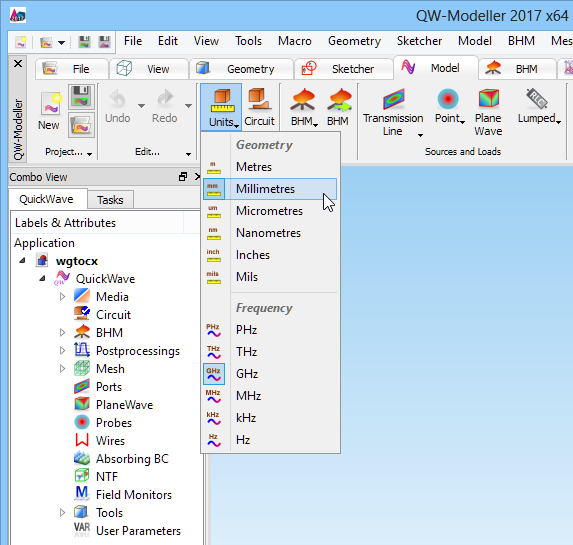This screenshot has height=545, width=573.
Task: Switch to the Sketcher ribbon tab
Action: click(344, 69)
